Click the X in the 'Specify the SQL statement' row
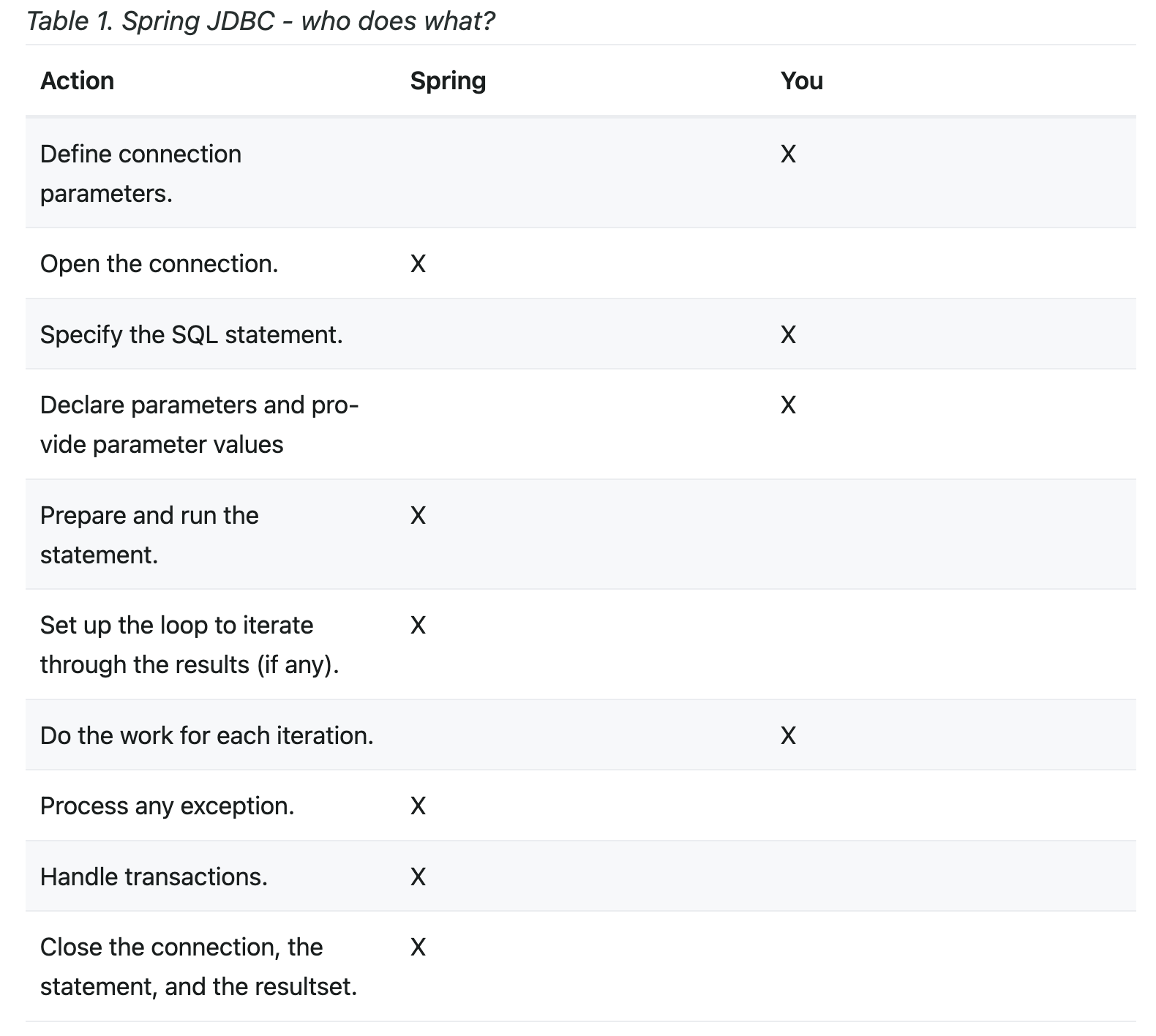This screenshot has height=1036, width=1156. point(788,335)
